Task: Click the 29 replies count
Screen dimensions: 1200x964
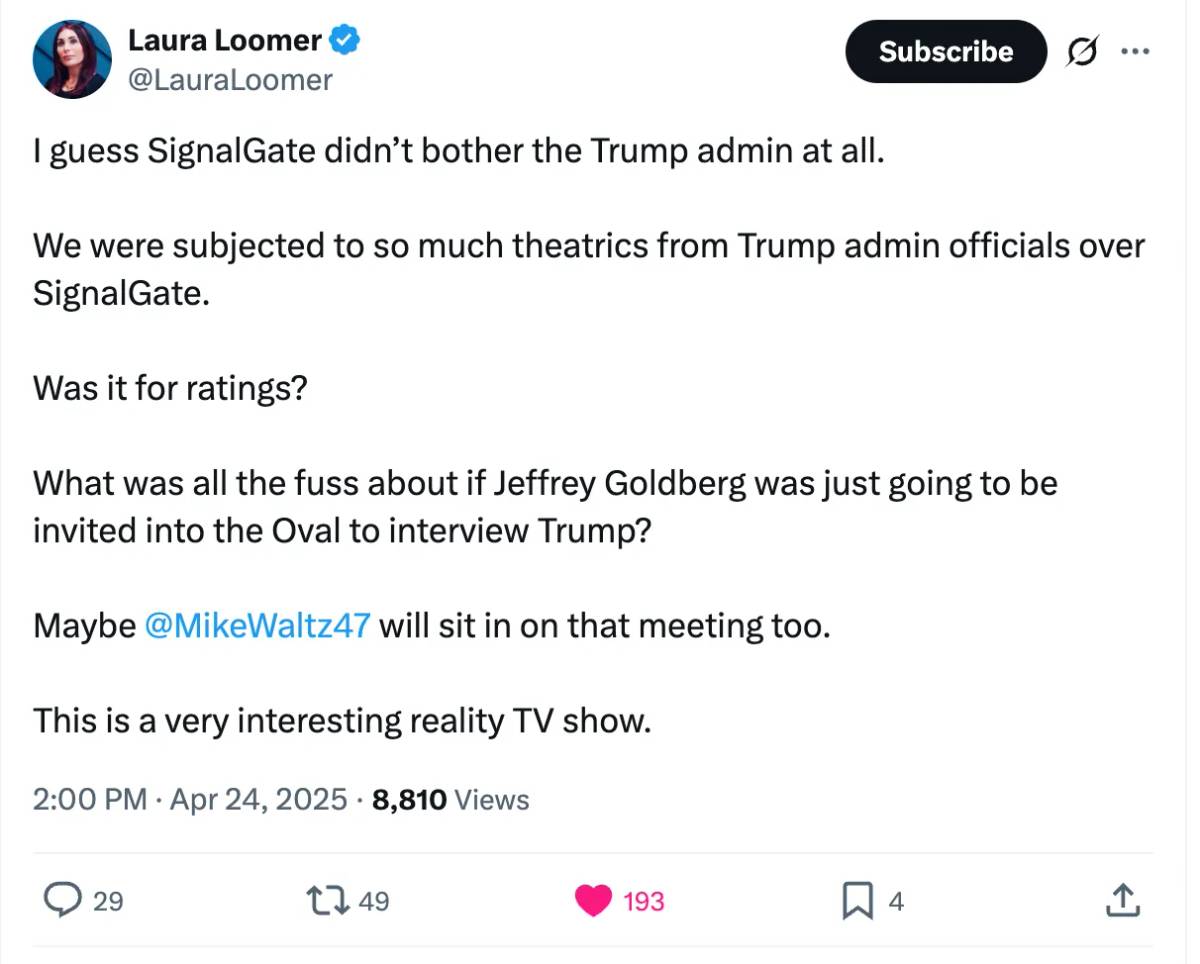Action: 108,902
